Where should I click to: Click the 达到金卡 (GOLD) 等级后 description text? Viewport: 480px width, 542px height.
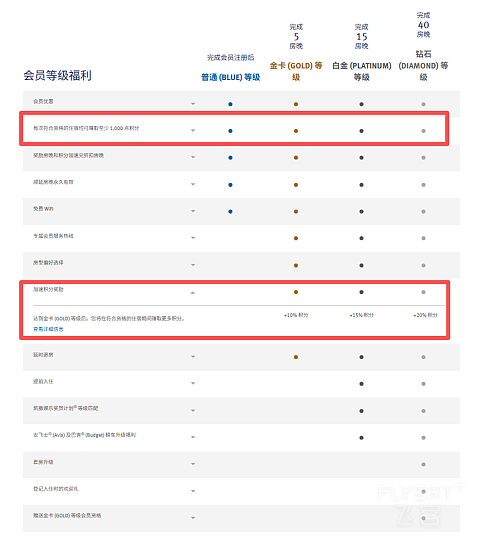click(109, 318)
